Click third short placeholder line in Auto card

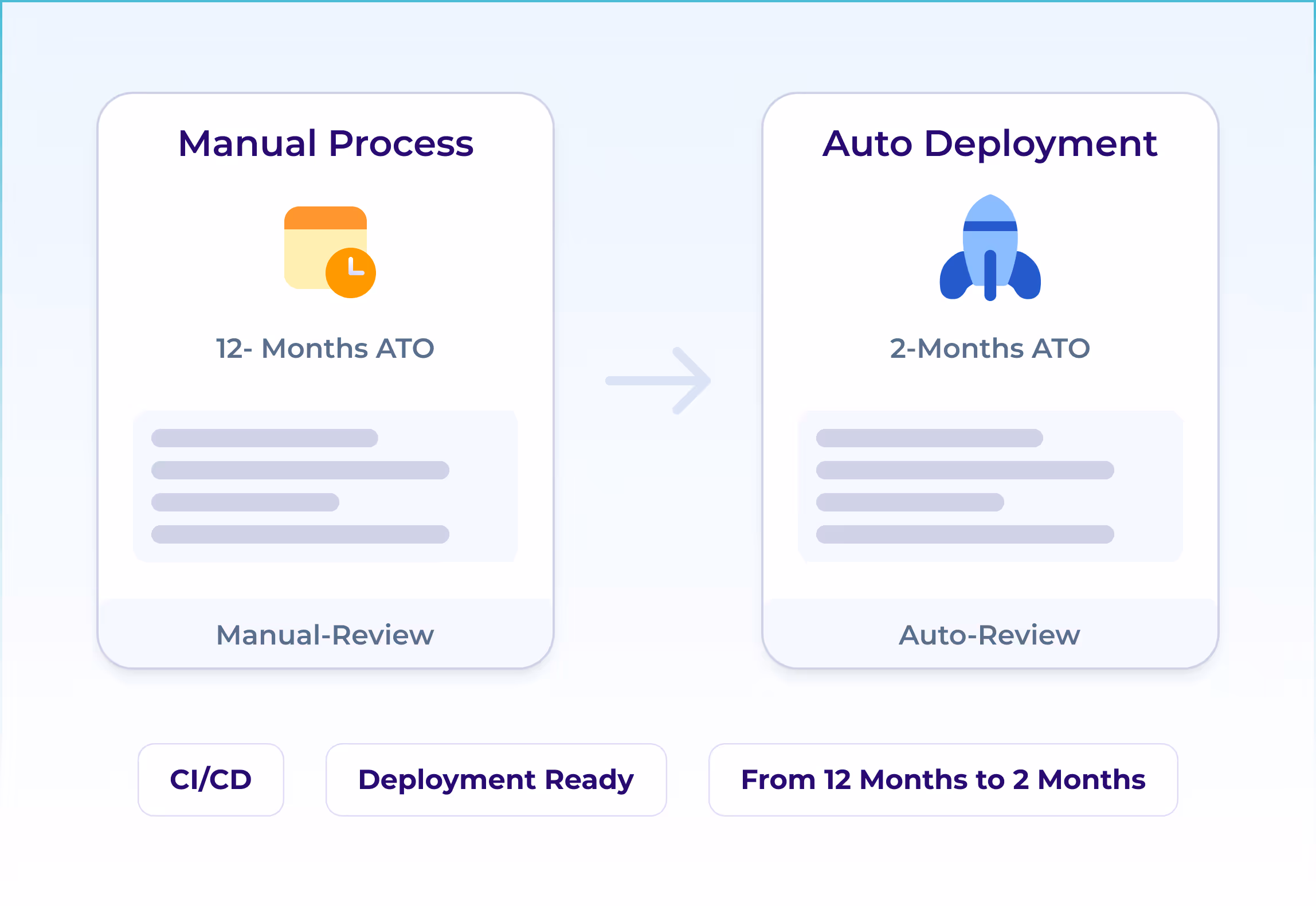point(910,502)
